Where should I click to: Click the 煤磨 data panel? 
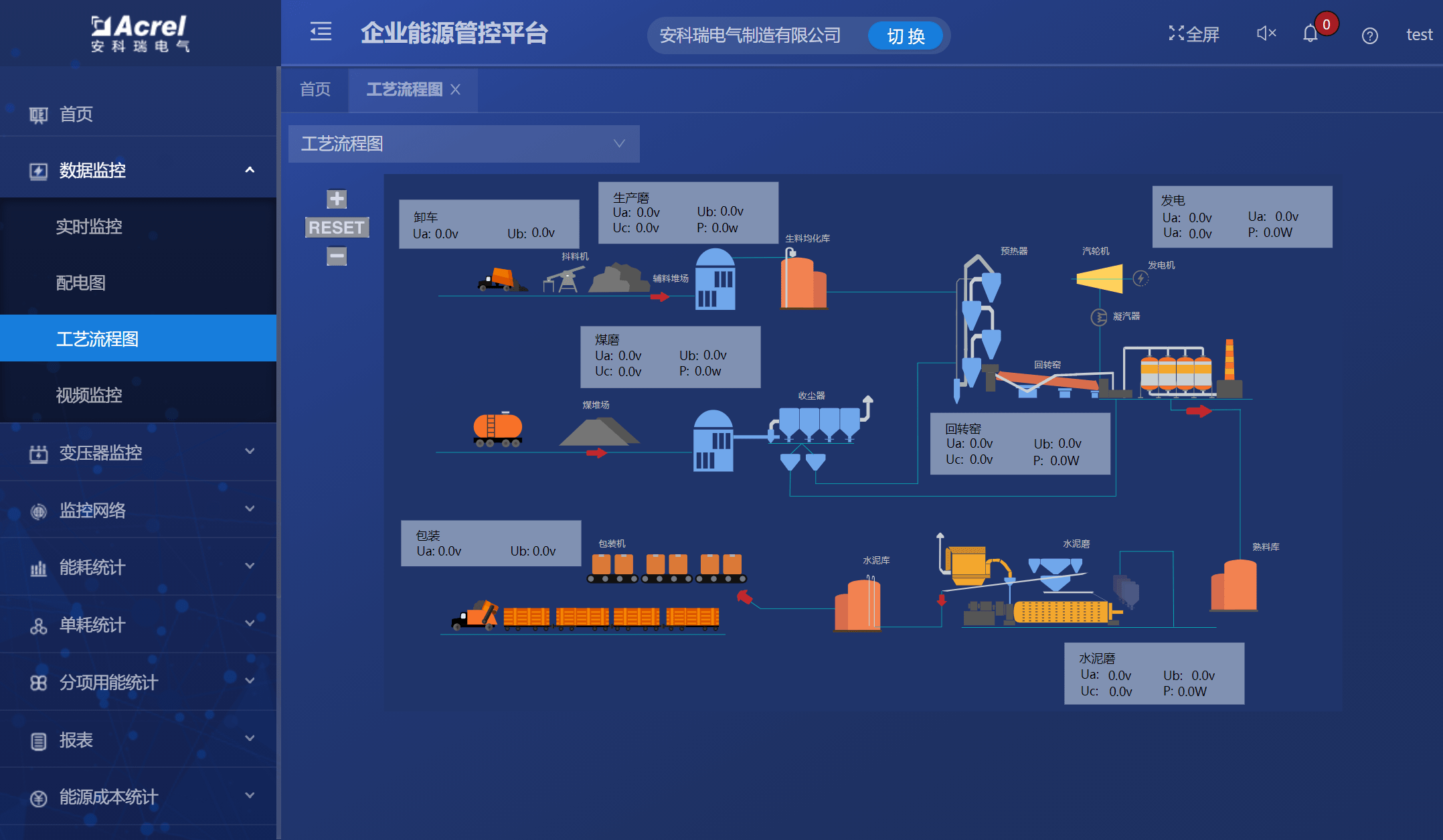click(x=671, y=357)
